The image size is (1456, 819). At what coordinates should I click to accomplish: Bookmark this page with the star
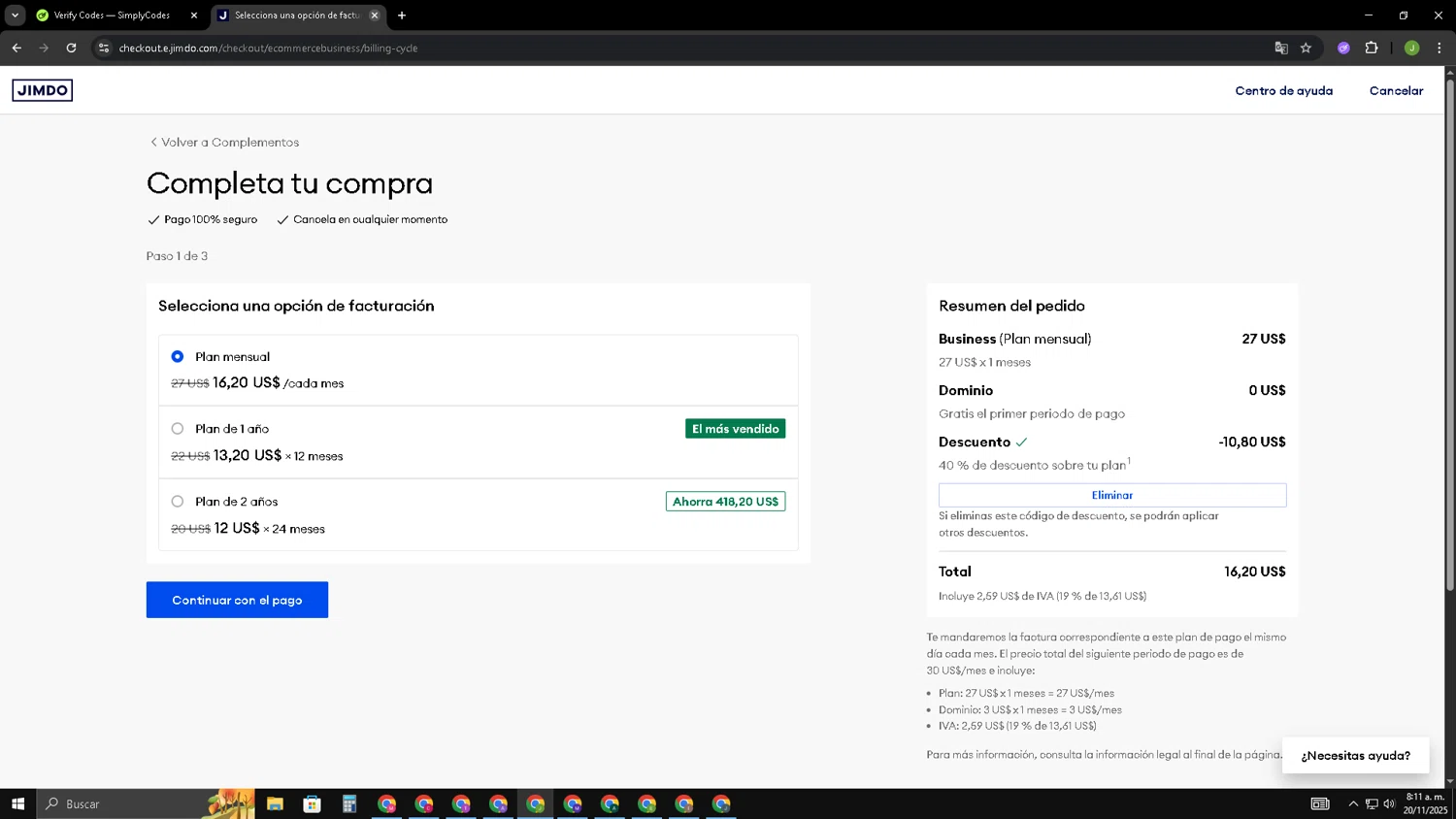1307,48
